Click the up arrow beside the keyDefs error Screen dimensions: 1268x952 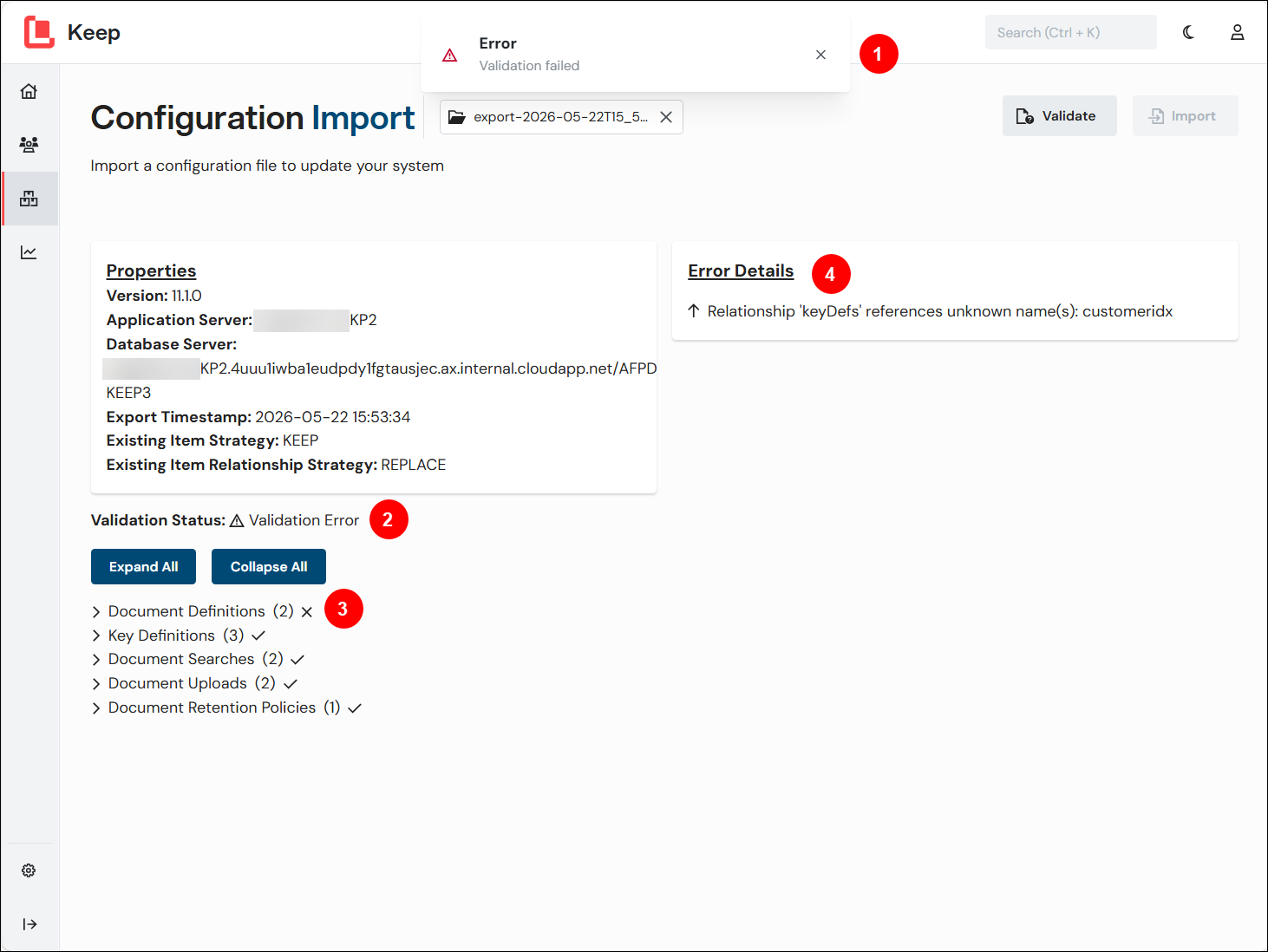pyautogui.click(x=694, y=311)
